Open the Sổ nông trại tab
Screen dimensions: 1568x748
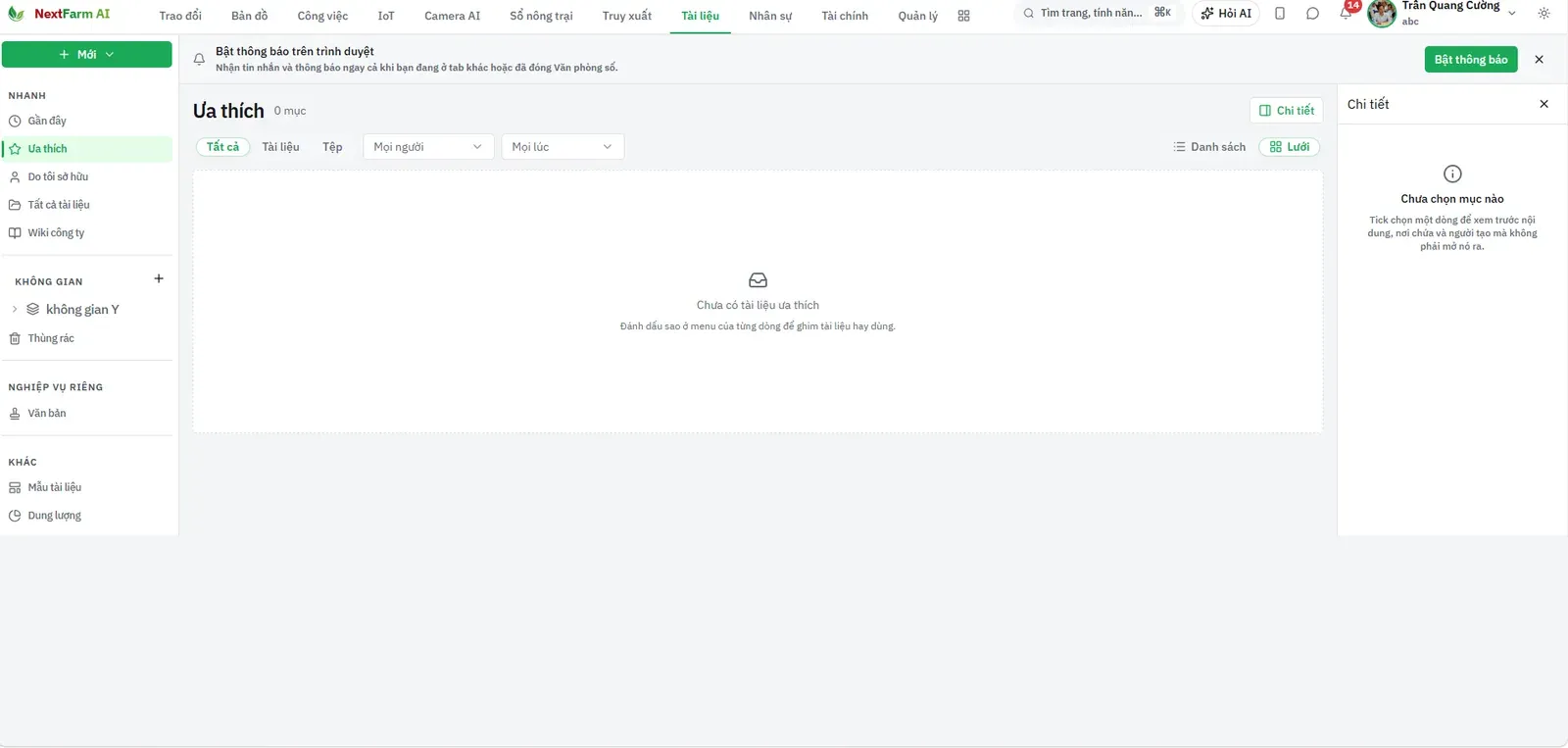[541, 16]
